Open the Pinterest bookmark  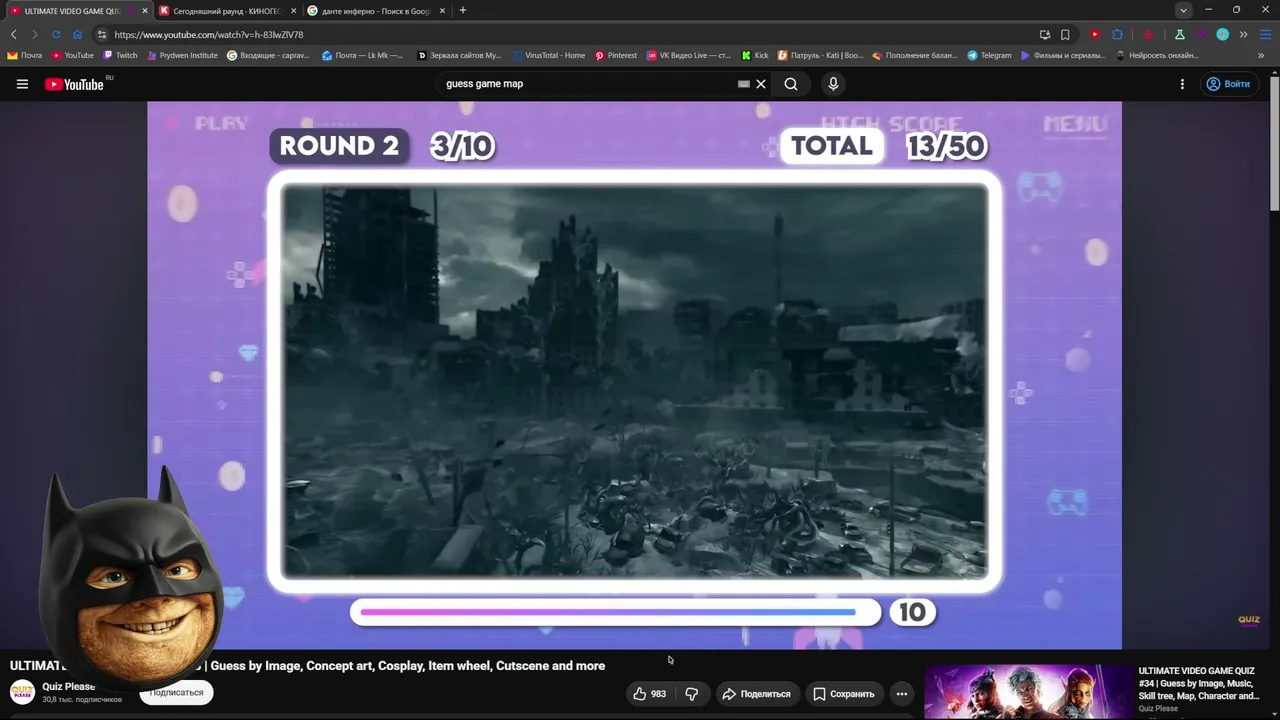pyautogui.click(x=616, y=56)
